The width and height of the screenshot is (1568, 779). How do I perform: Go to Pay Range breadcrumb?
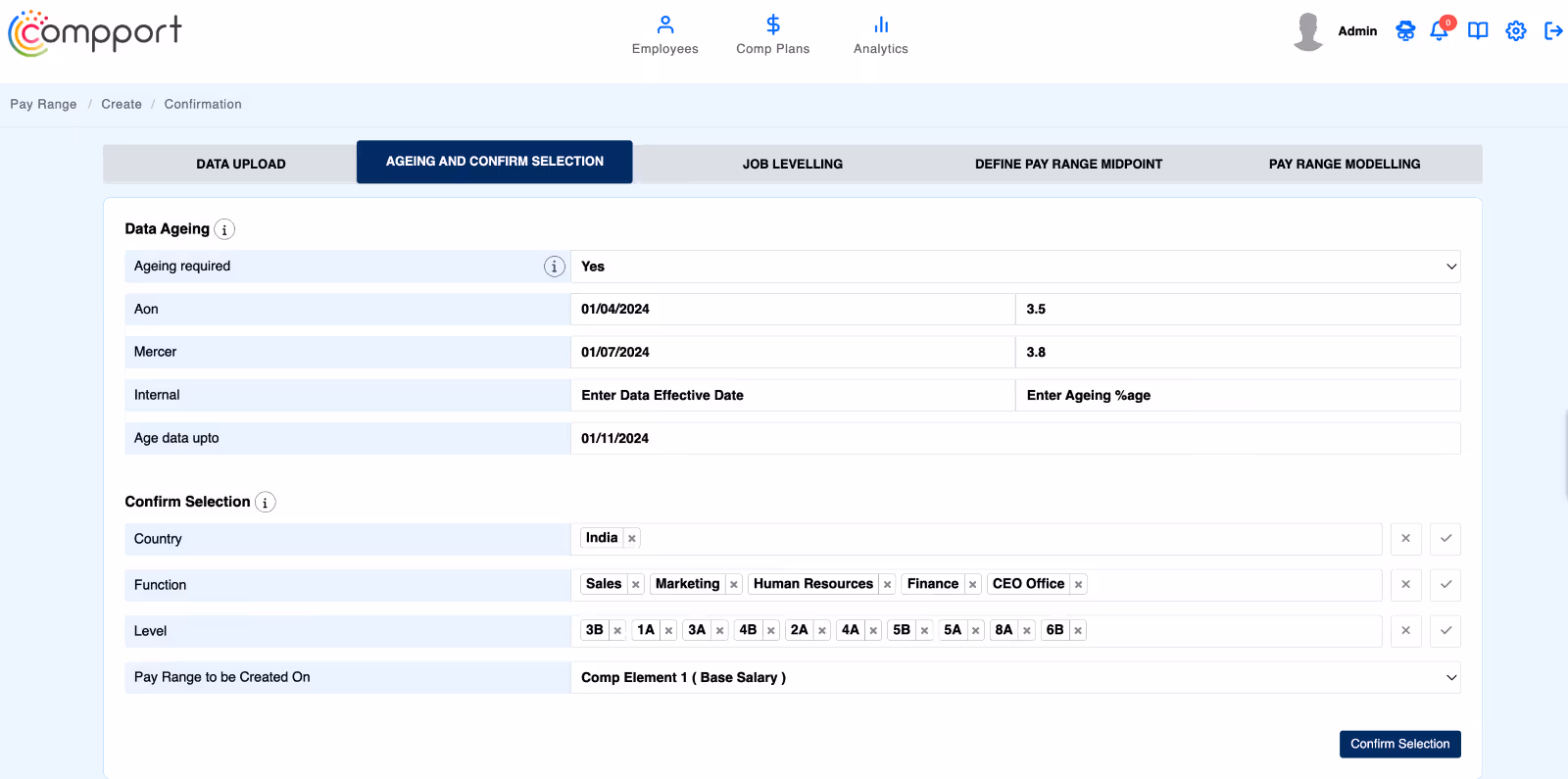tap(43, 104)
